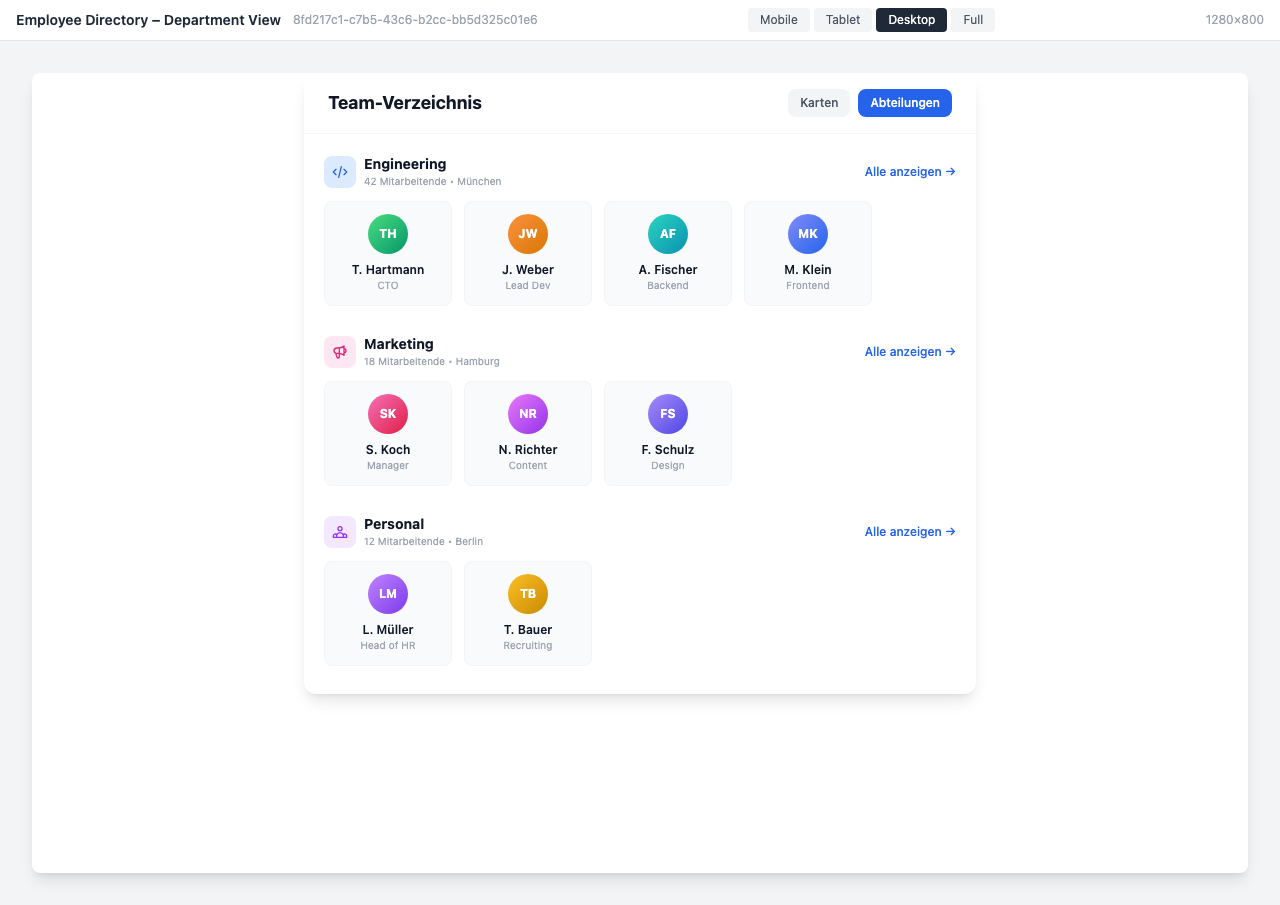Expand all Engineering employees via Alle anzeigen
The image size is (1280, 905).
click(x=909, y=171)
